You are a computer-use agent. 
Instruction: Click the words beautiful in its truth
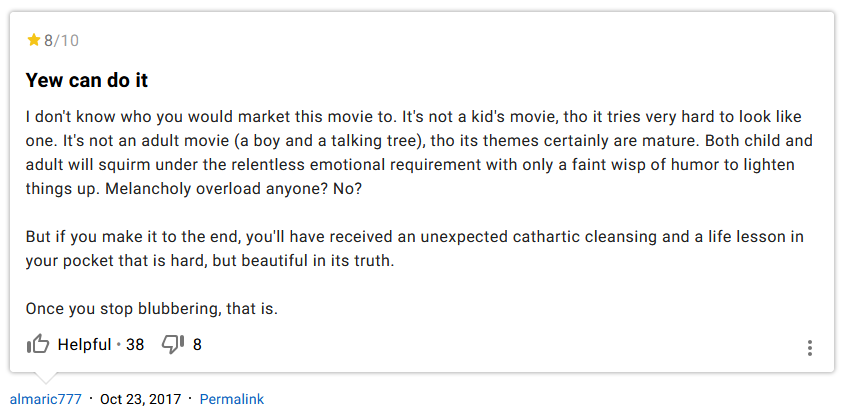pyautogui.click(x=318, y=261)
